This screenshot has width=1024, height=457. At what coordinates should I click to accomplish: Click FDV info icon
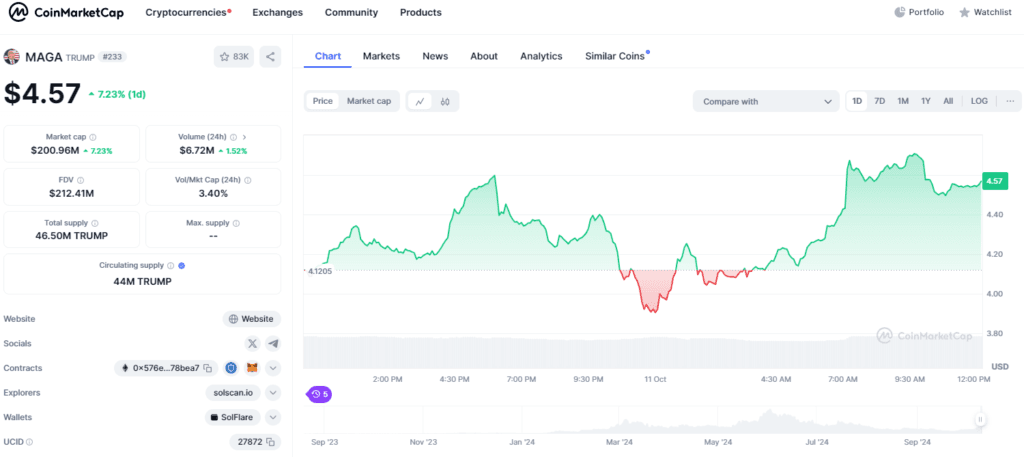pos(80,180)
